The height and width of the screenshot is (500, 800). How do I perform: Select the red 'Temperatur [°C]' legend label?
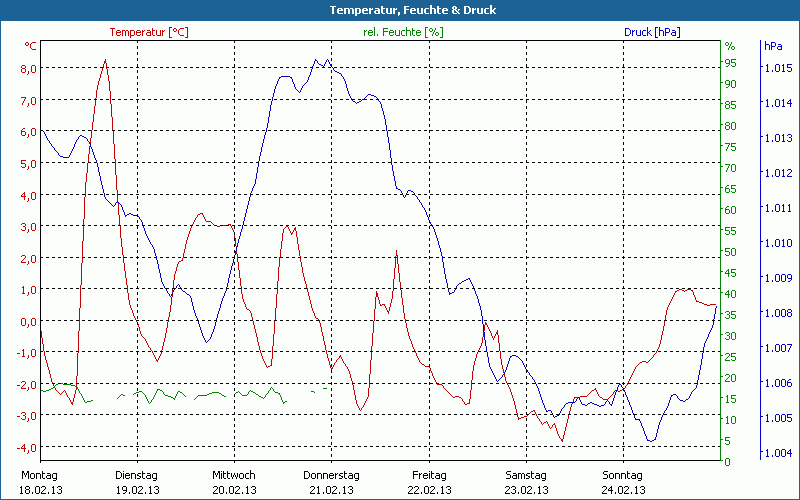click(x=149, y=32)
